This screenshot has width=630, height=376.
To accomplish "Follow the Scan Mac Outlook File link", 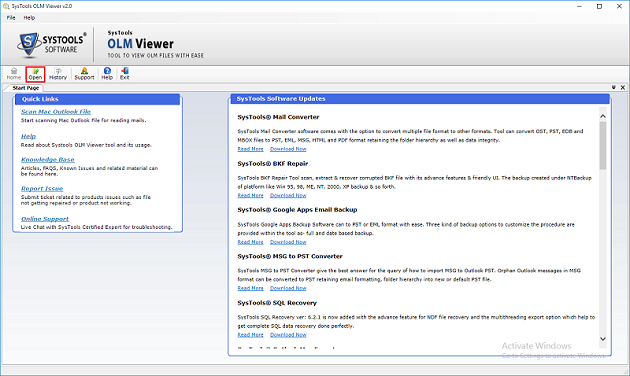I will click(x=56, y=112).
